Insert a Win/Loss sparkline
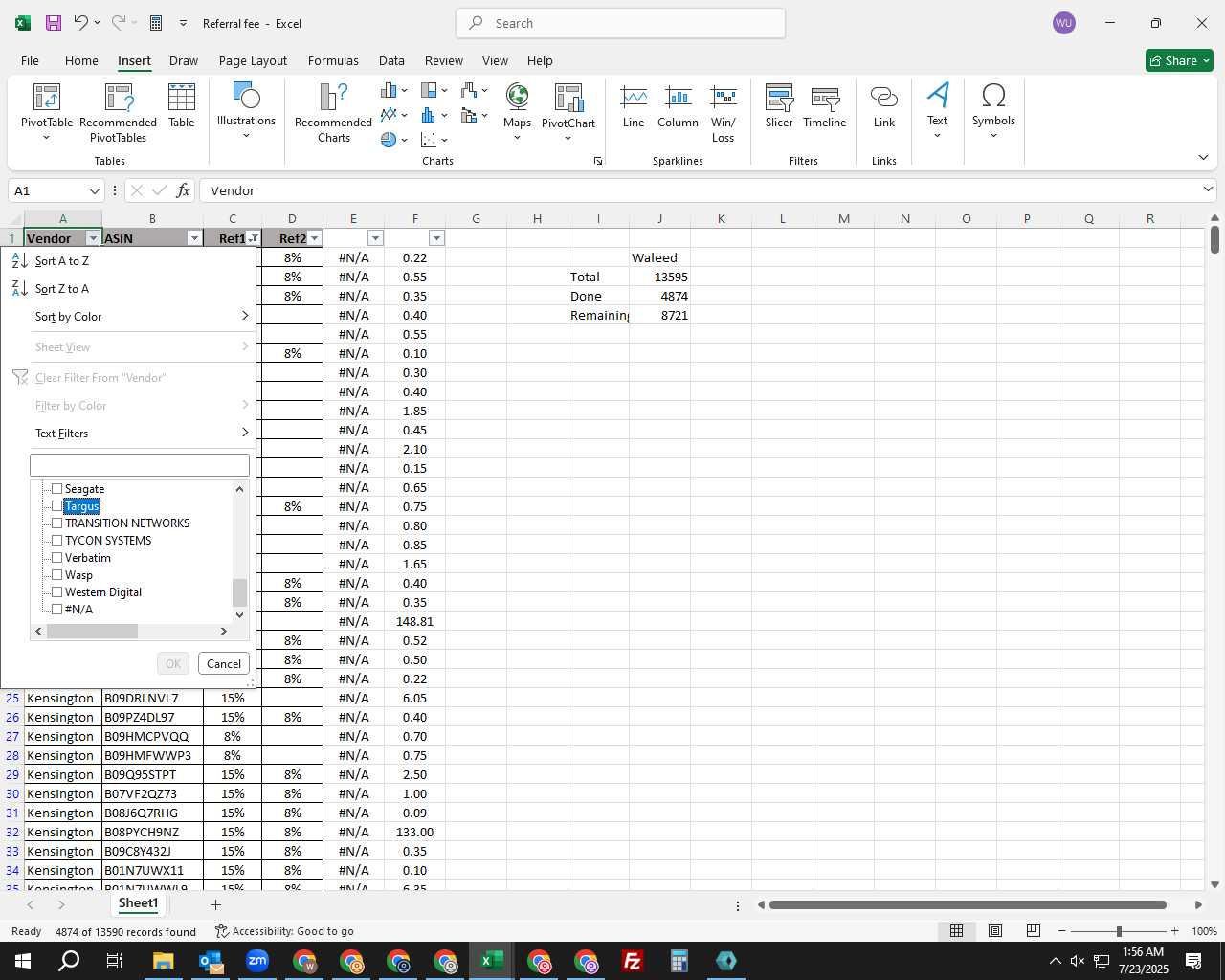 724,113
